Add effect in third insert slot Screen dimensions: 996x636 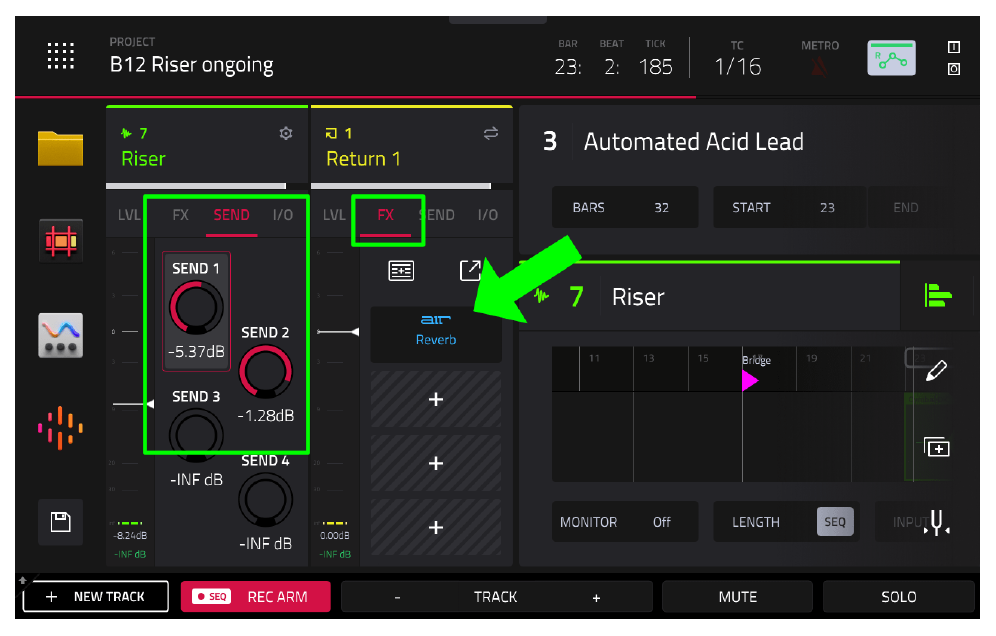click(x=436, y=463)
